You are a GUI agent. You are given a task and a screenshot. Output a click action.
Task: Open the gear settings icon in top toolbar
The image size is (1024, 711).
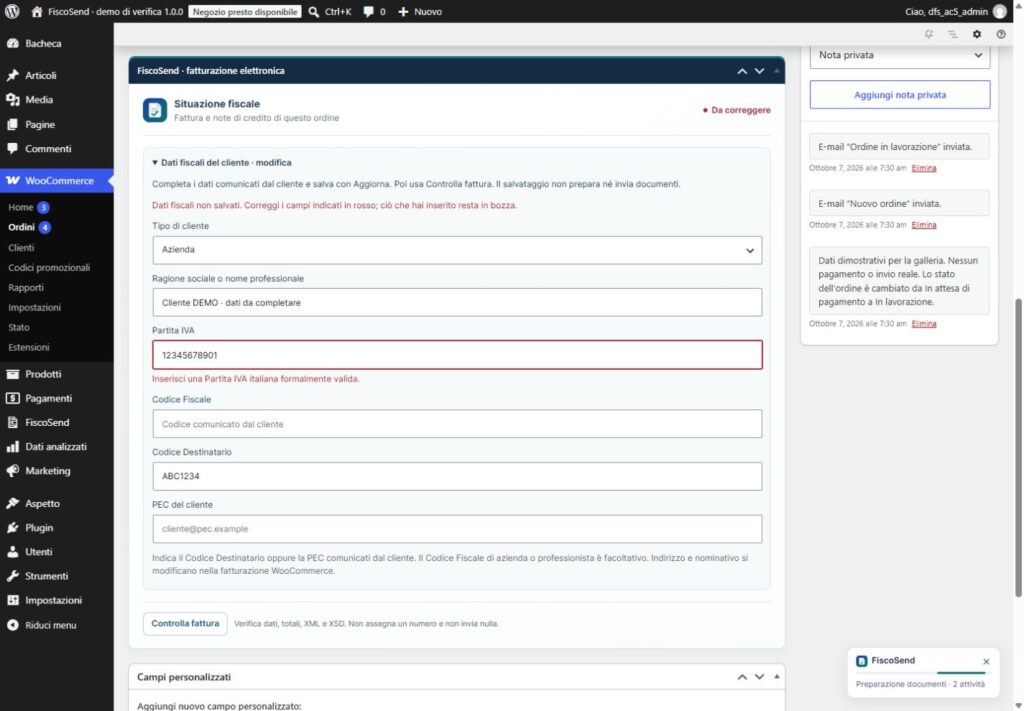pyautogui.click(x=976, y=34)
